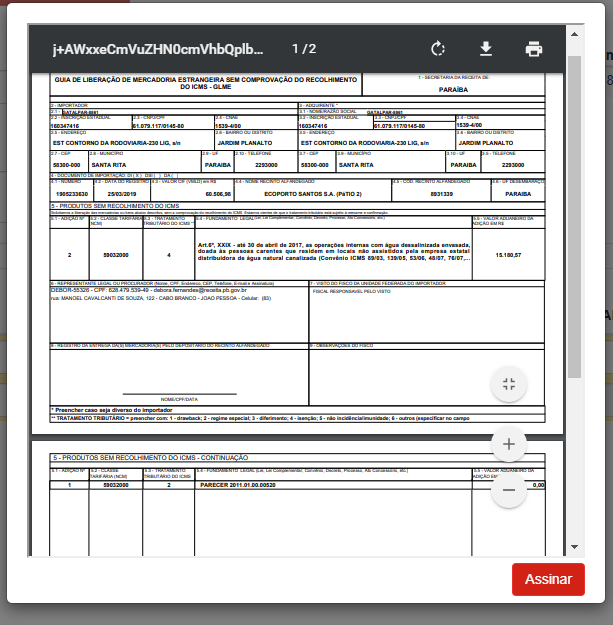Zoom out with the minus button

(x=509, y=490)
